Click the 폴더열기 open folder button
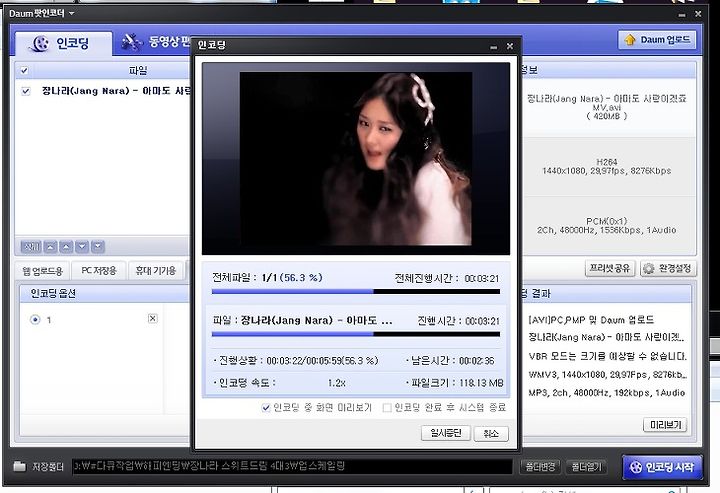Image resolution: width=720 pixels, height=493 pixels. [x=586, y=467]
